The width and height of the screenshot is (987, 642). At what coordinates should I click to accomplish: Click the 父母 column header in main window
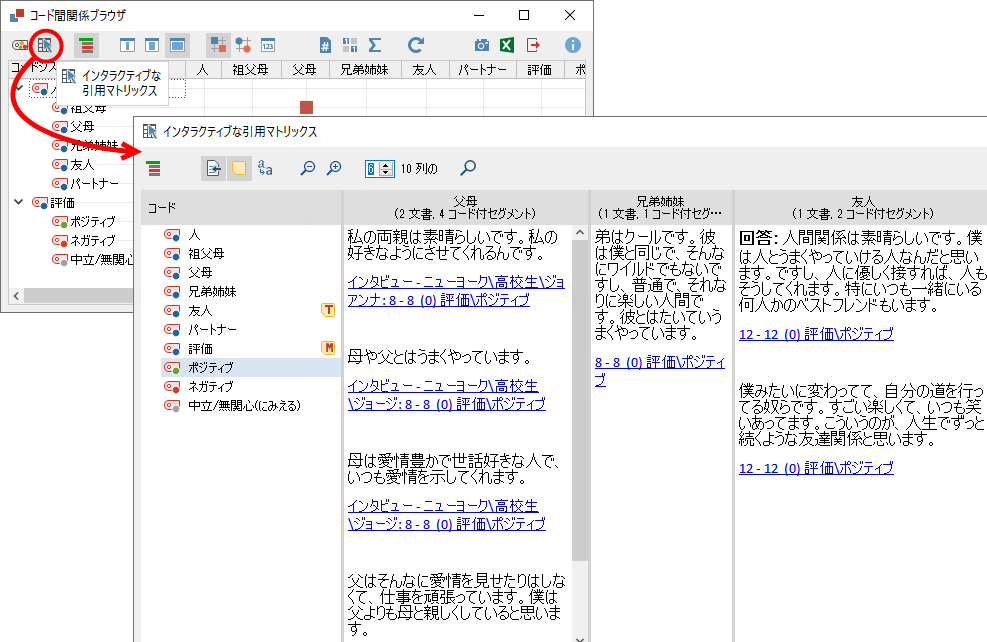(x=305, y=69)
